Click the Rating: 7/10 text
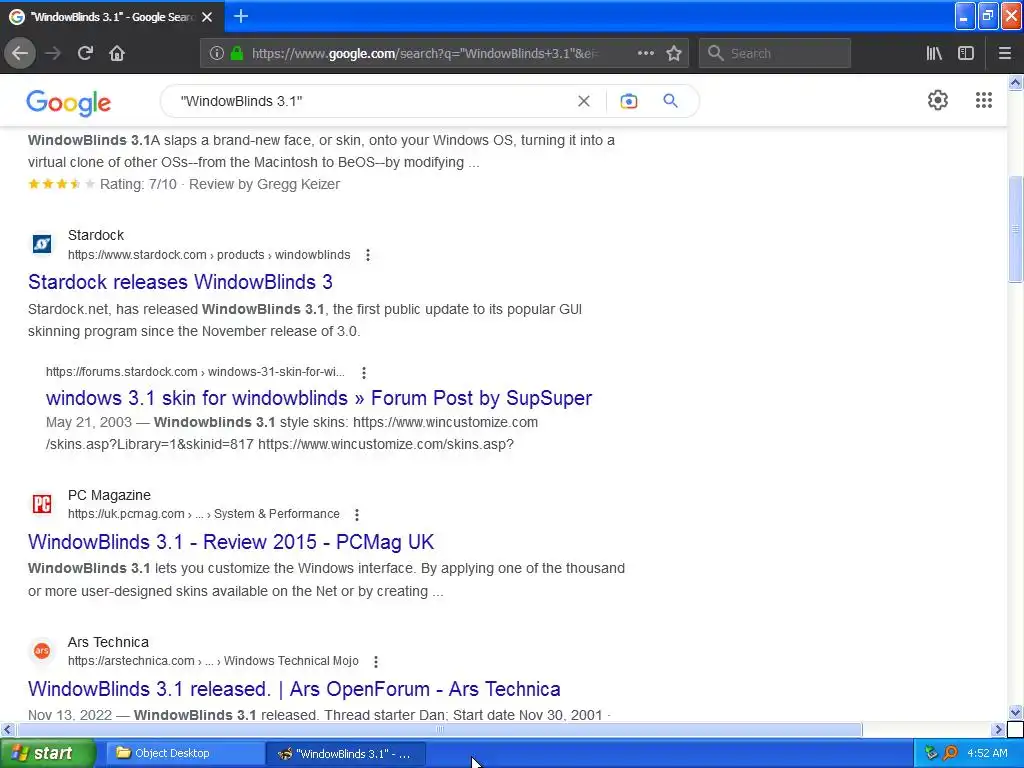 (x=138, y=184)
